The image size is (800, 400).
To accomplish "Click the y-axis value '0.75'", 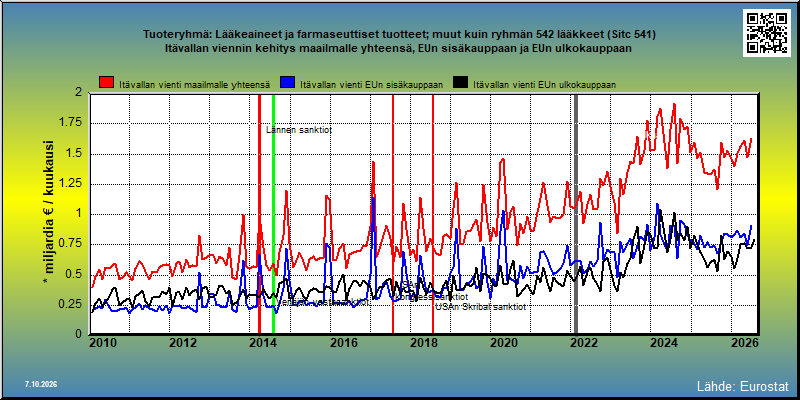I will pyautogui.click(x=72, y=244).
